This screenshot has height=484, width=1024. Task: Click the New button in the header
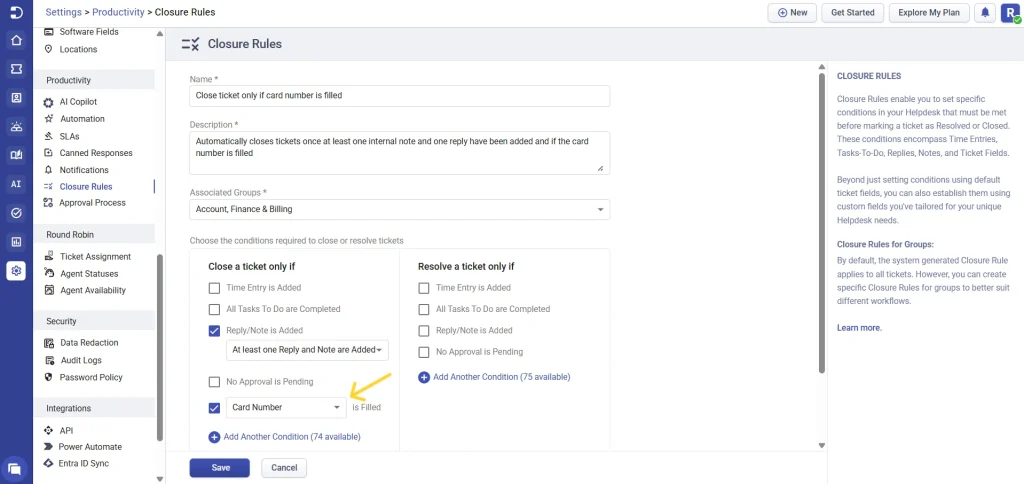792,12
